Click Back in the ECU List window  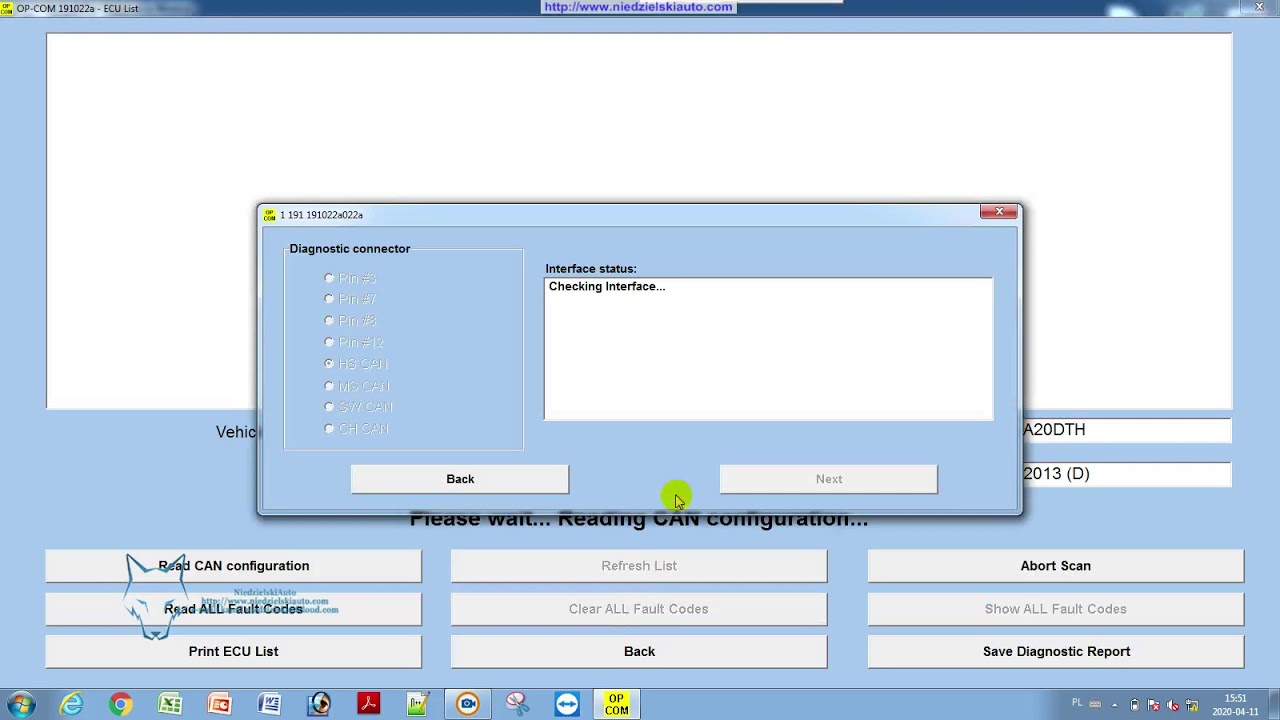coord(639,652)
